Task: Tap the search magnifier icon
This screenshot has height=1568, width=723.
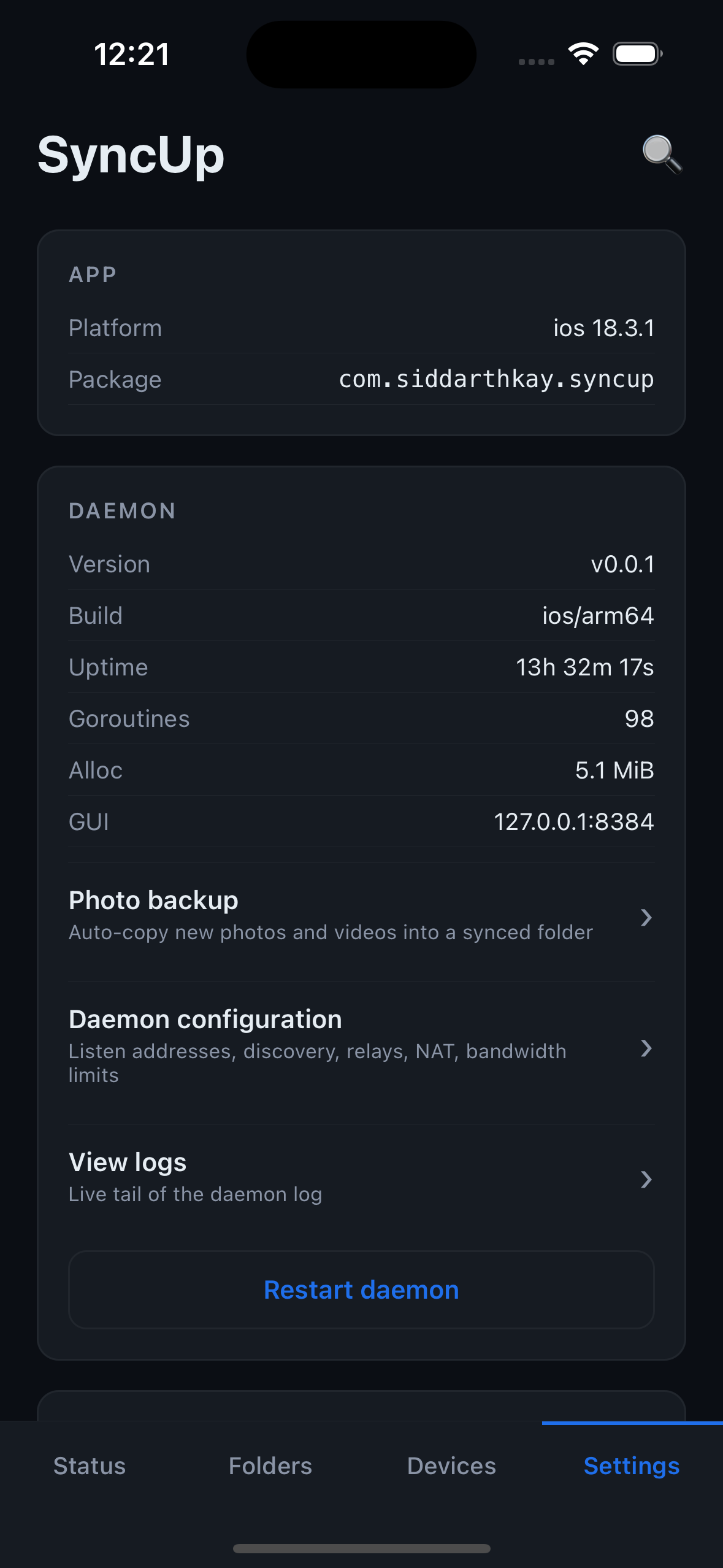Action: 662,154
